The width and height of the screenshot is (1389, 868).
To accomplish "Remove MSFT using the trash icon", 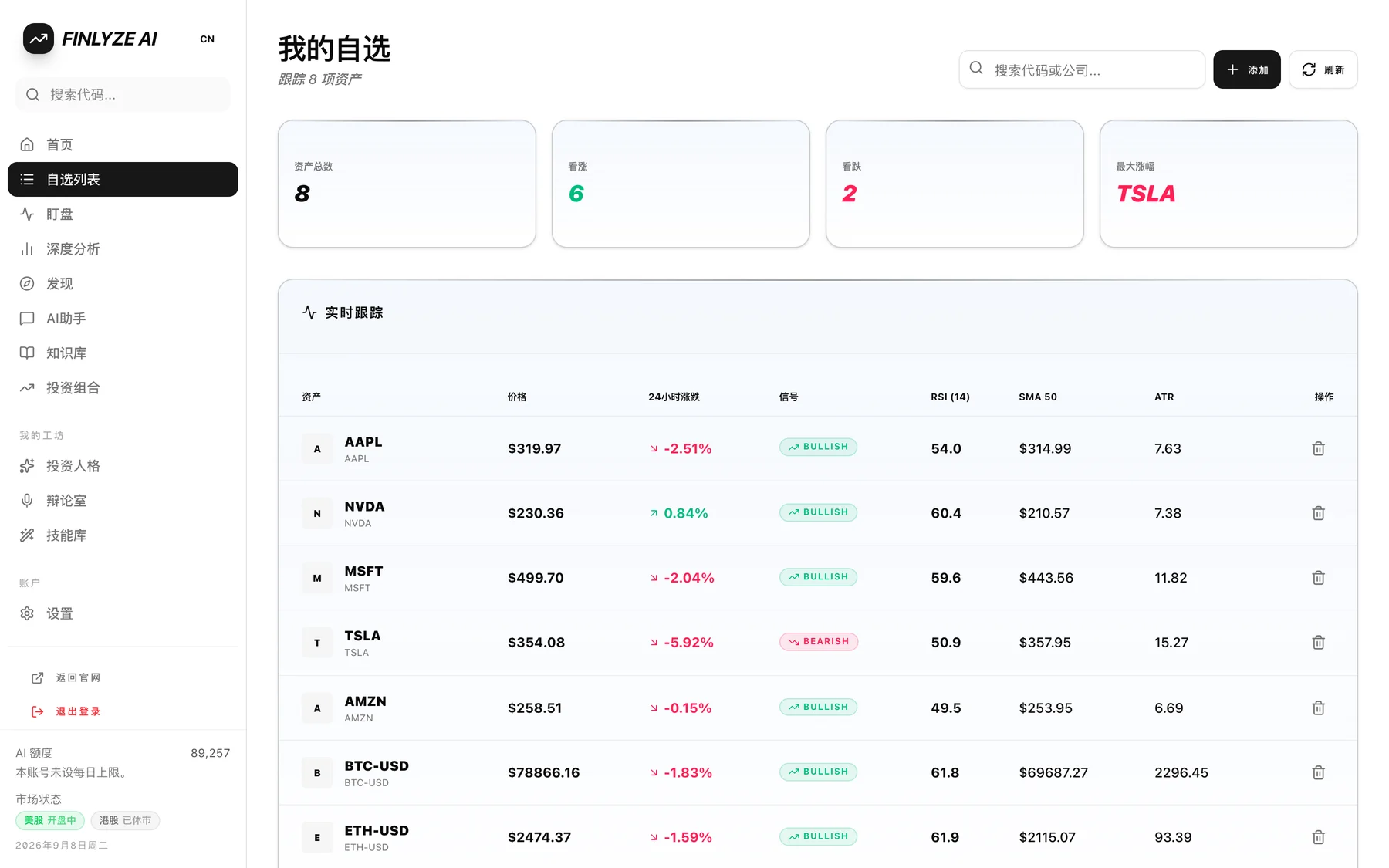I will (x=1318, y=578).
